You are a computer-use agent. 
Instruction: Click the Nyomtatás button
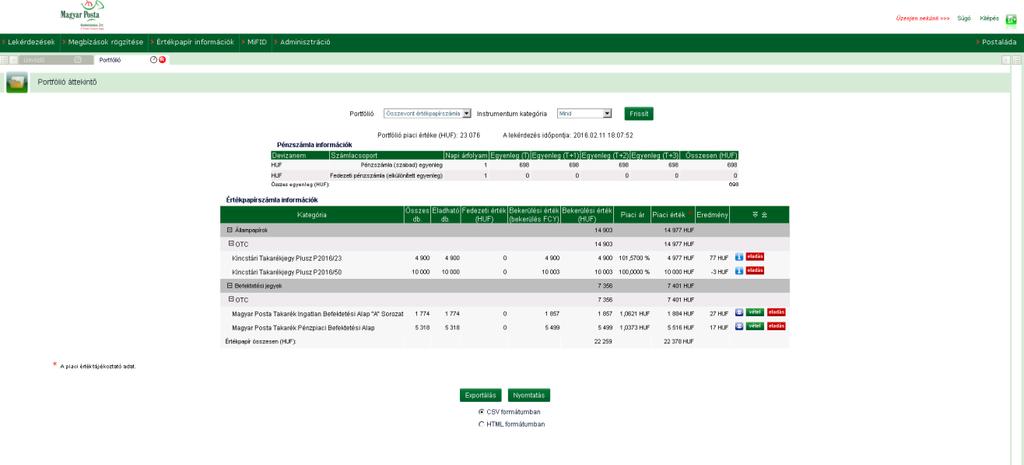[x=529, y=395]
